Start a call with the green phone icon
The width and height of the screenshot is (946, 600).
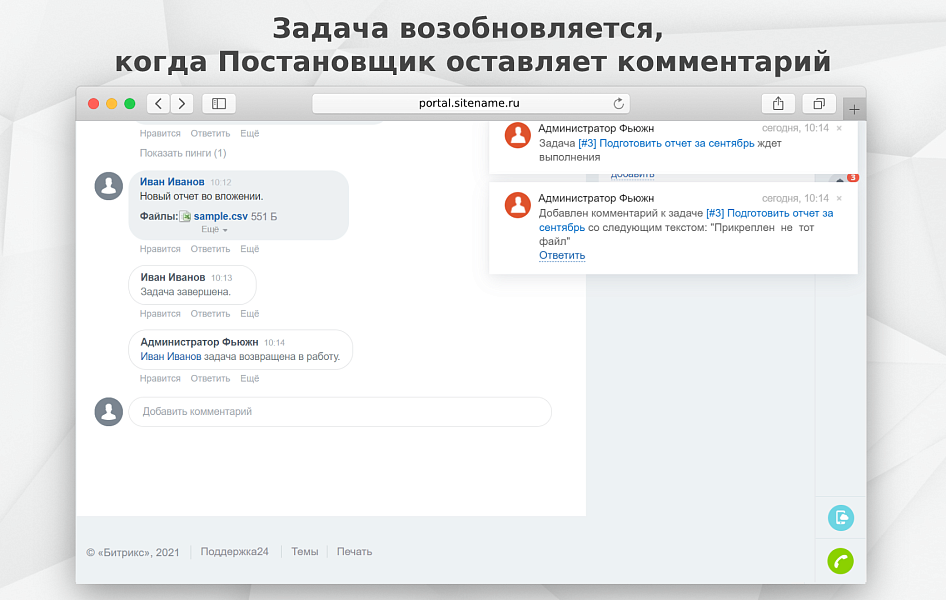[x=840, y=561]
